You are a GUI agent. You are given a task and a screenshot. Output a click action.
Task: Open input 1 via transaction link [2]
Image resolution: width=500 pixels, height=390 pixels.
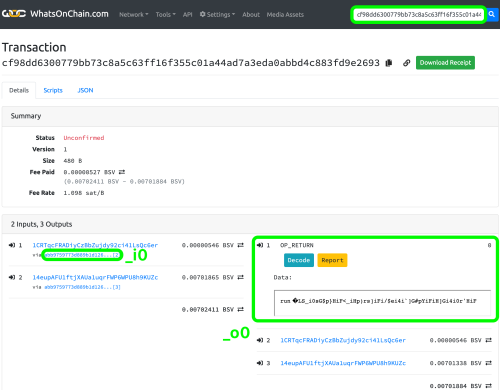(x=82, y=255)
